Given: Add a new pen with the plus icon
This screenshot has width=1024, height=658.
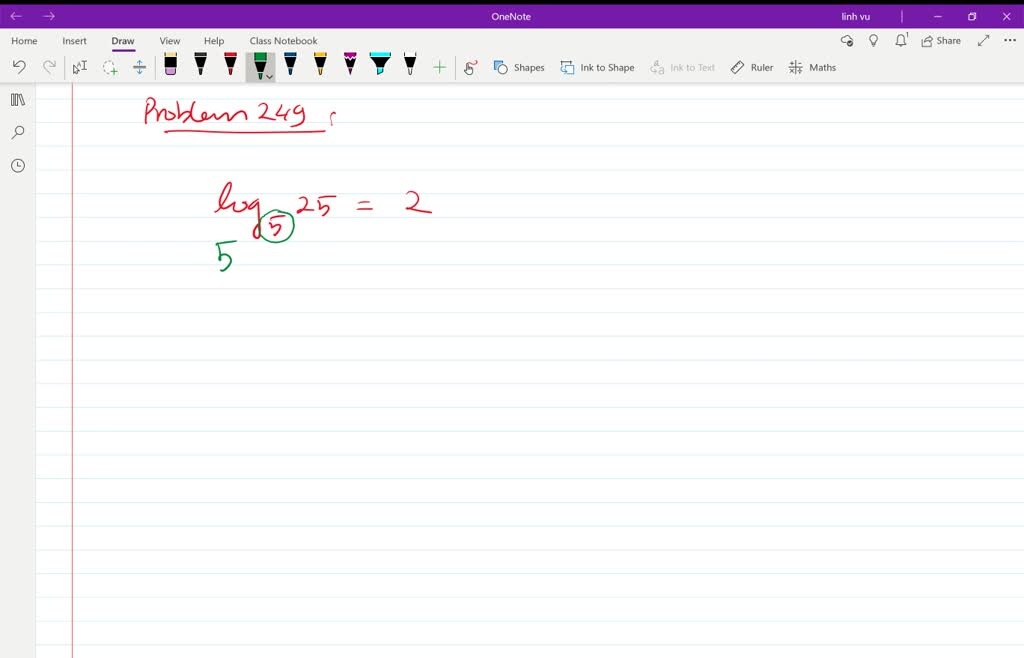Looking at the screenshot, I should pos(439,67).
